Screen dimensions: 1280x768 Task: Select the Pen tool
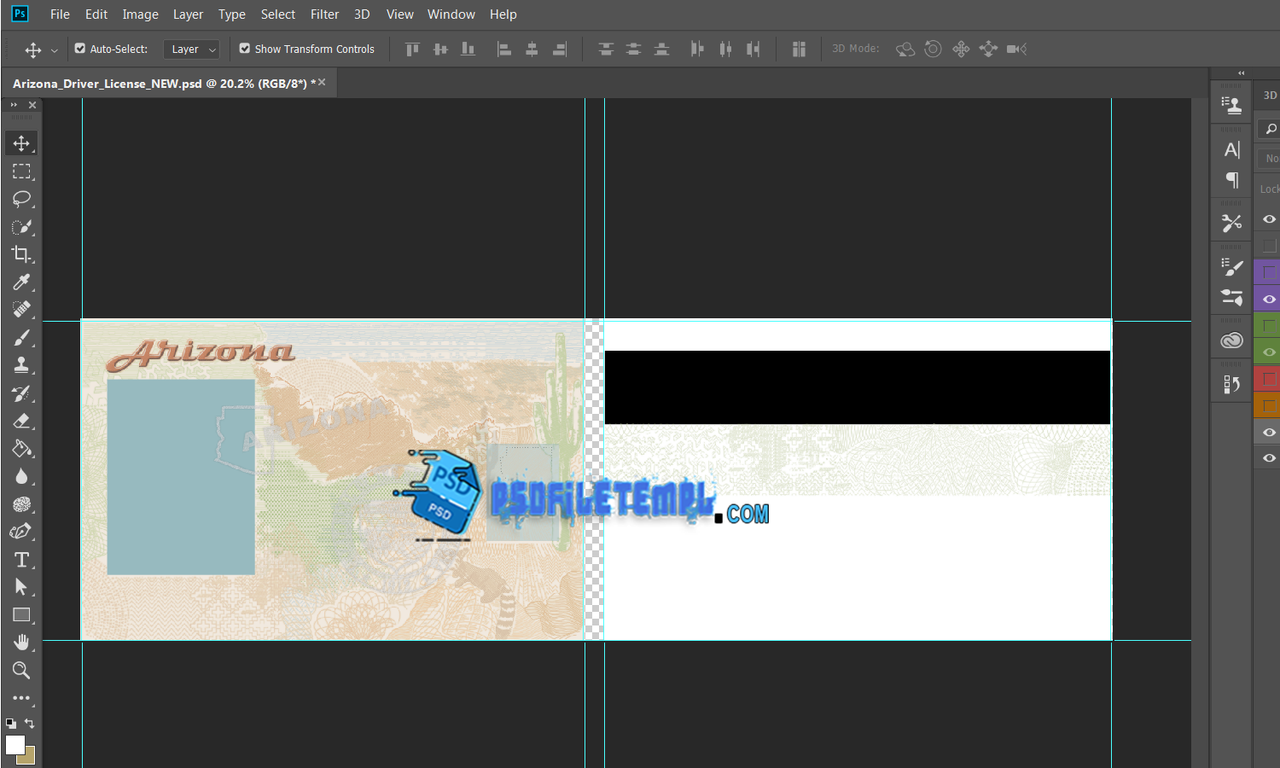[x=21, y=532]
